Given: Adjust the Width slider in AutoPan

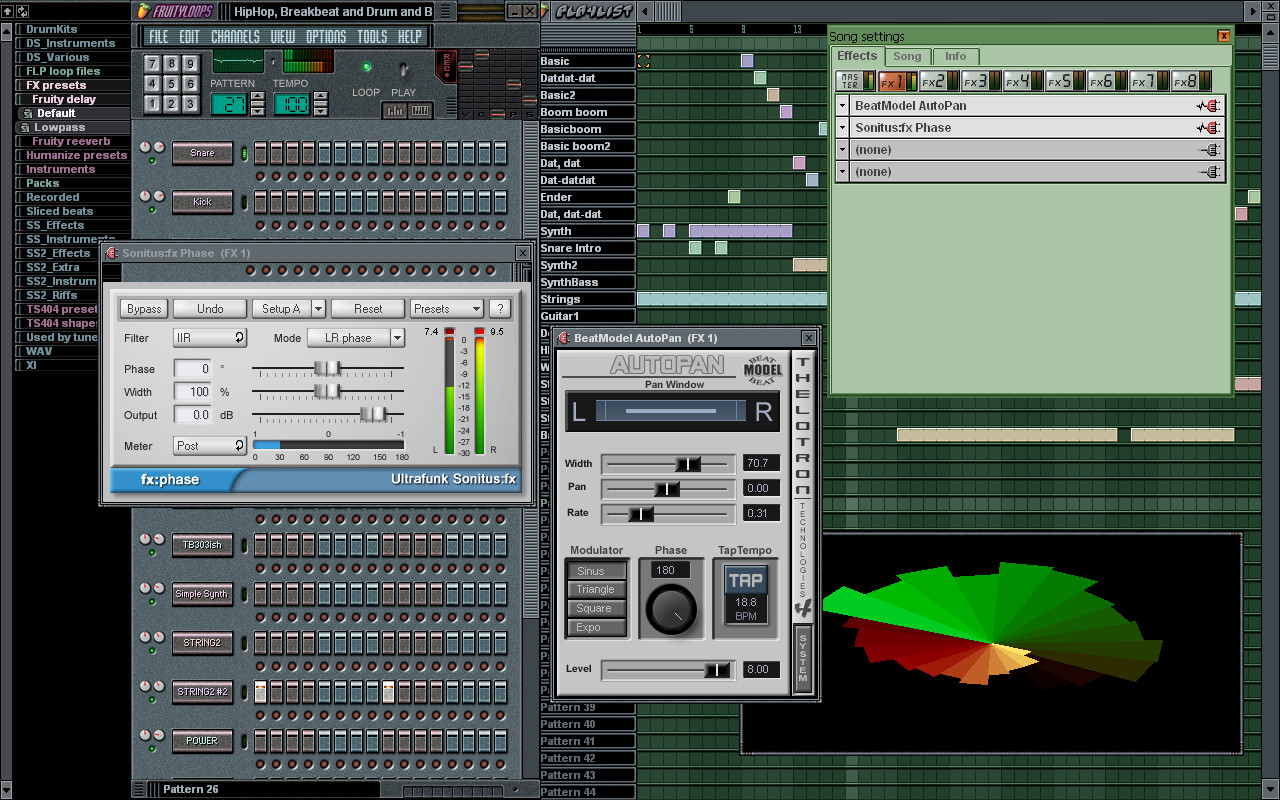Looking at the screenshot, I should click(668, 464).
